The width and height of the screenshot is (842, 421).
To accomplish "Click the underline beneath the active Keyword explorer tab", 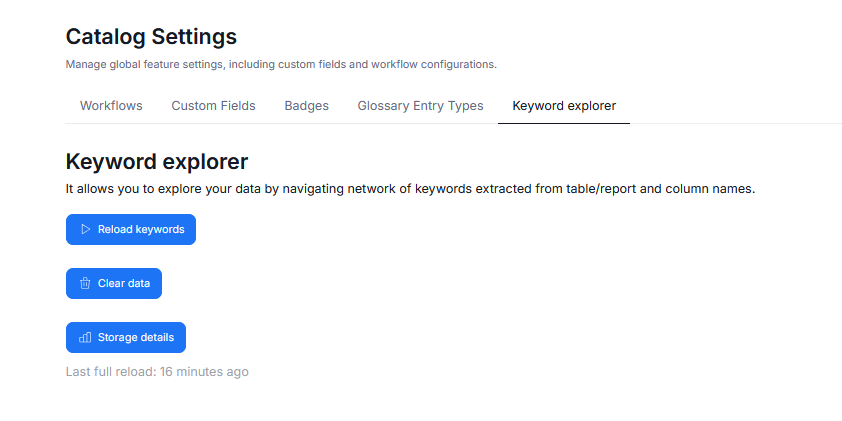I will 564,123.
